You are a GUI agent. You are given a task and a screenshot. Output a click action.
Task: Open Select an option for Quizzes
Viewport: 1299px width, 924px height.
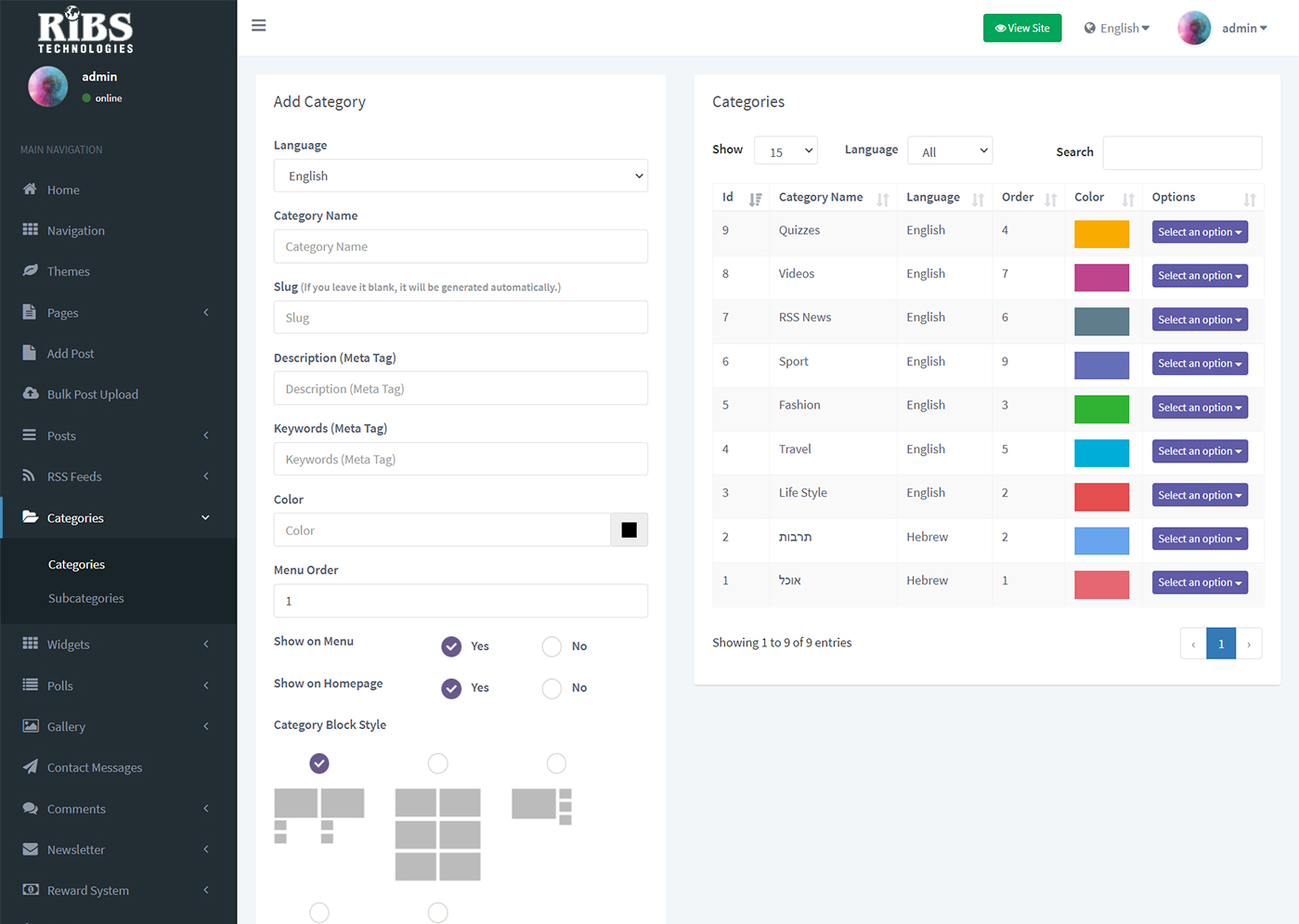(1199, 232)
